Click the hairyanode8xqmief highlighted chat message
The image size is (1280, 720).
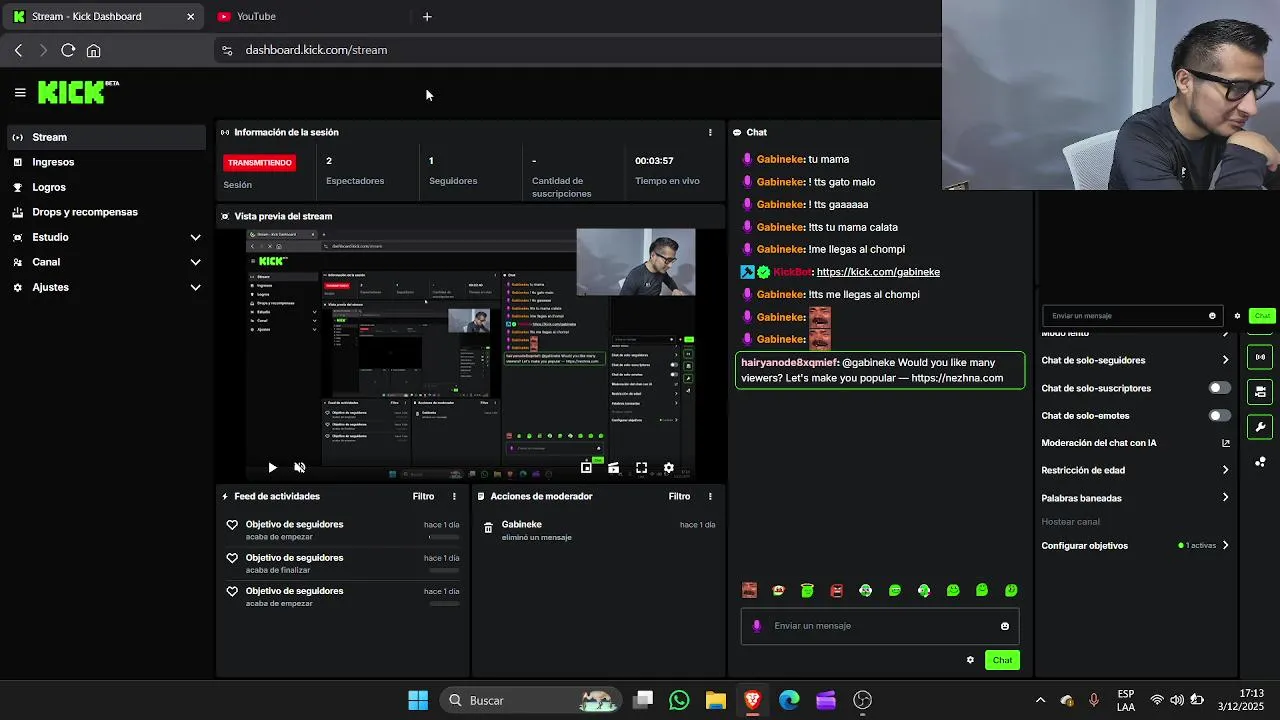click(880, 370)
